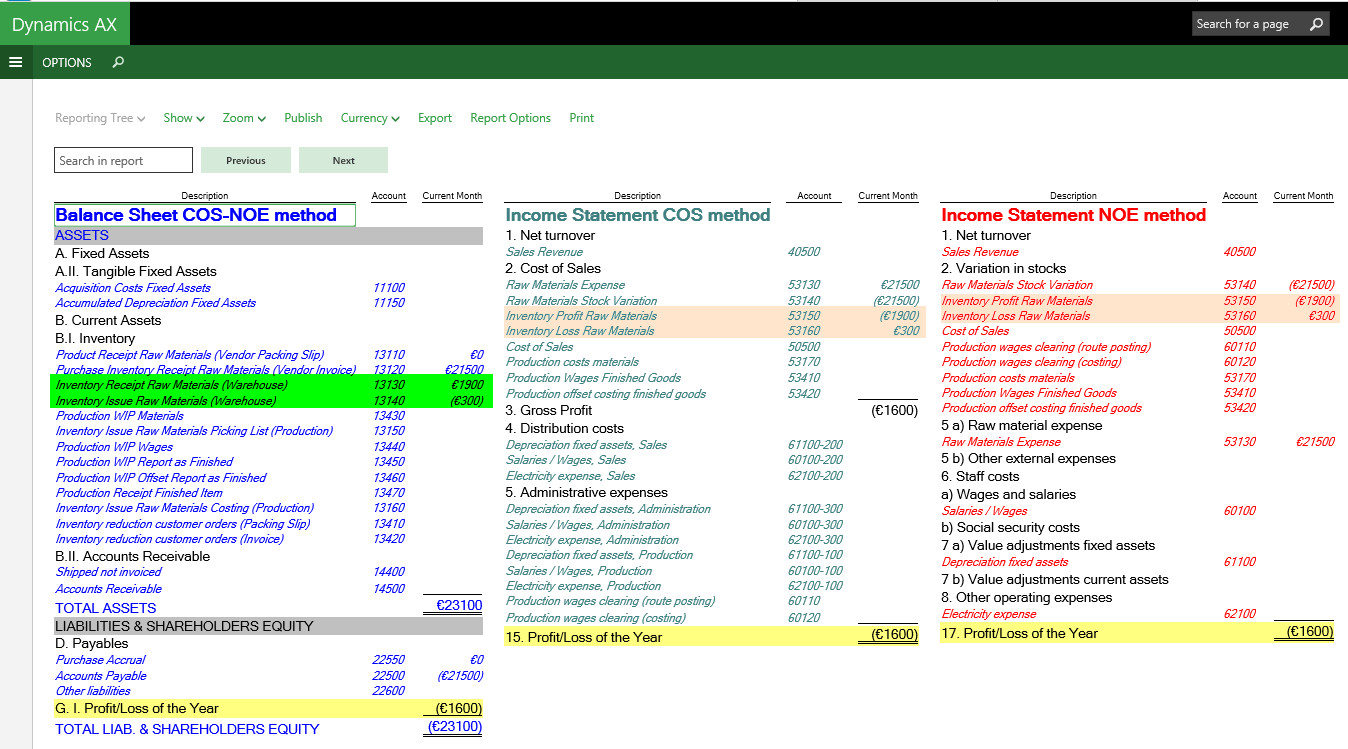The image size is (1348, 749).
Task: Select Balance Sheet COS-NOE method title cell
Action: [x=204, y=215]
